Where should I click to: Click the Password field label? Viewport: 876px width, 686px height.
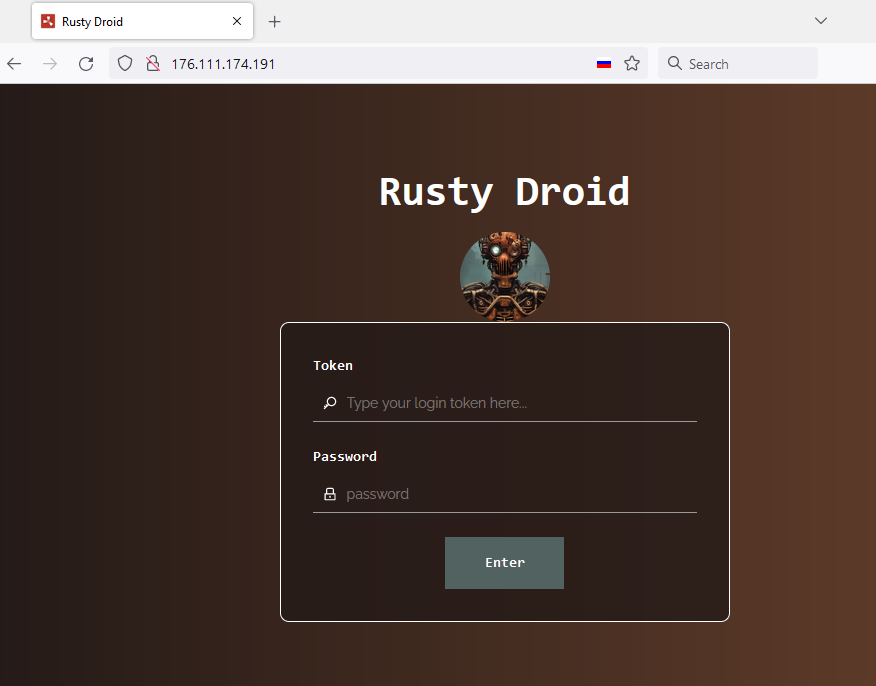[x=345, y=456]
